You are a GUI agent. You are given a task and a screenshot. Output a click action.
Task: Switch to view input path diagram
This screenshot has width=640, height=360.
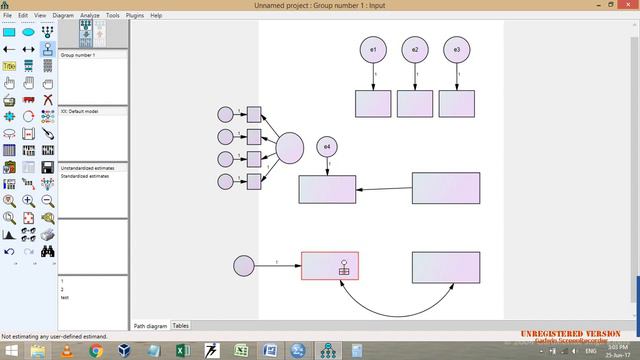86,33
